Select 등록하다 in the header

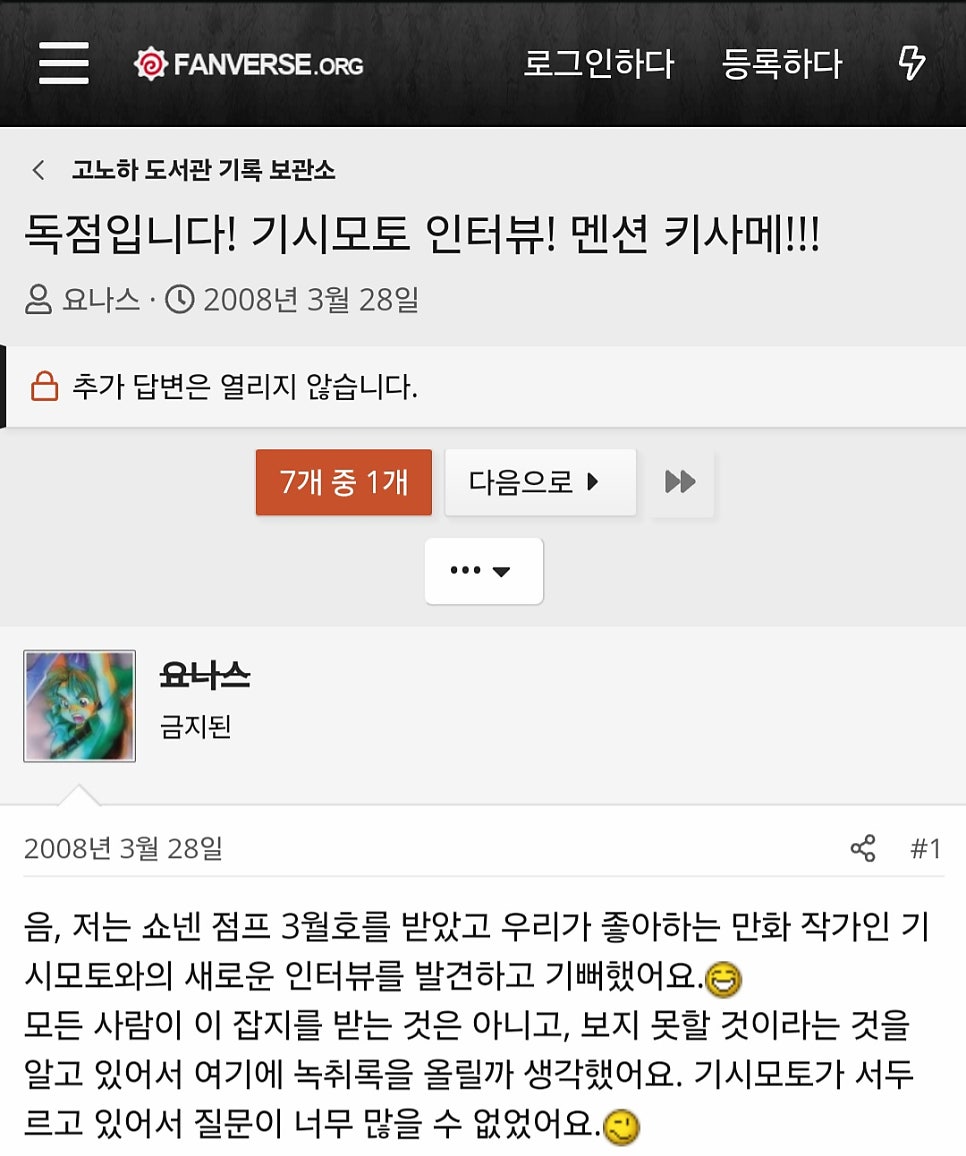click(782, 63)
